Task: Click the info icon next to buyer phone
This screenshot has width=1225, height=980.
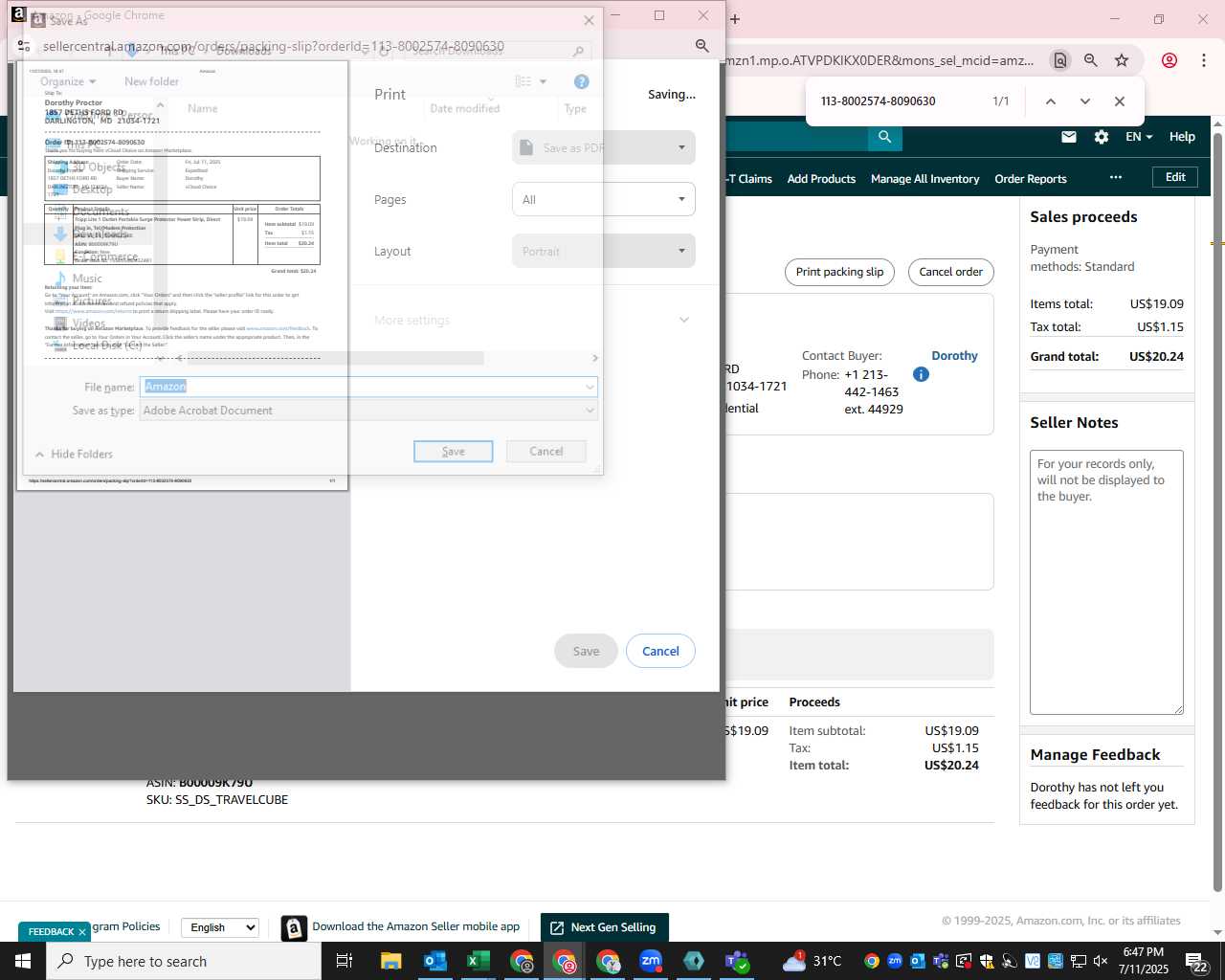Action: click(x=921, y=374)
